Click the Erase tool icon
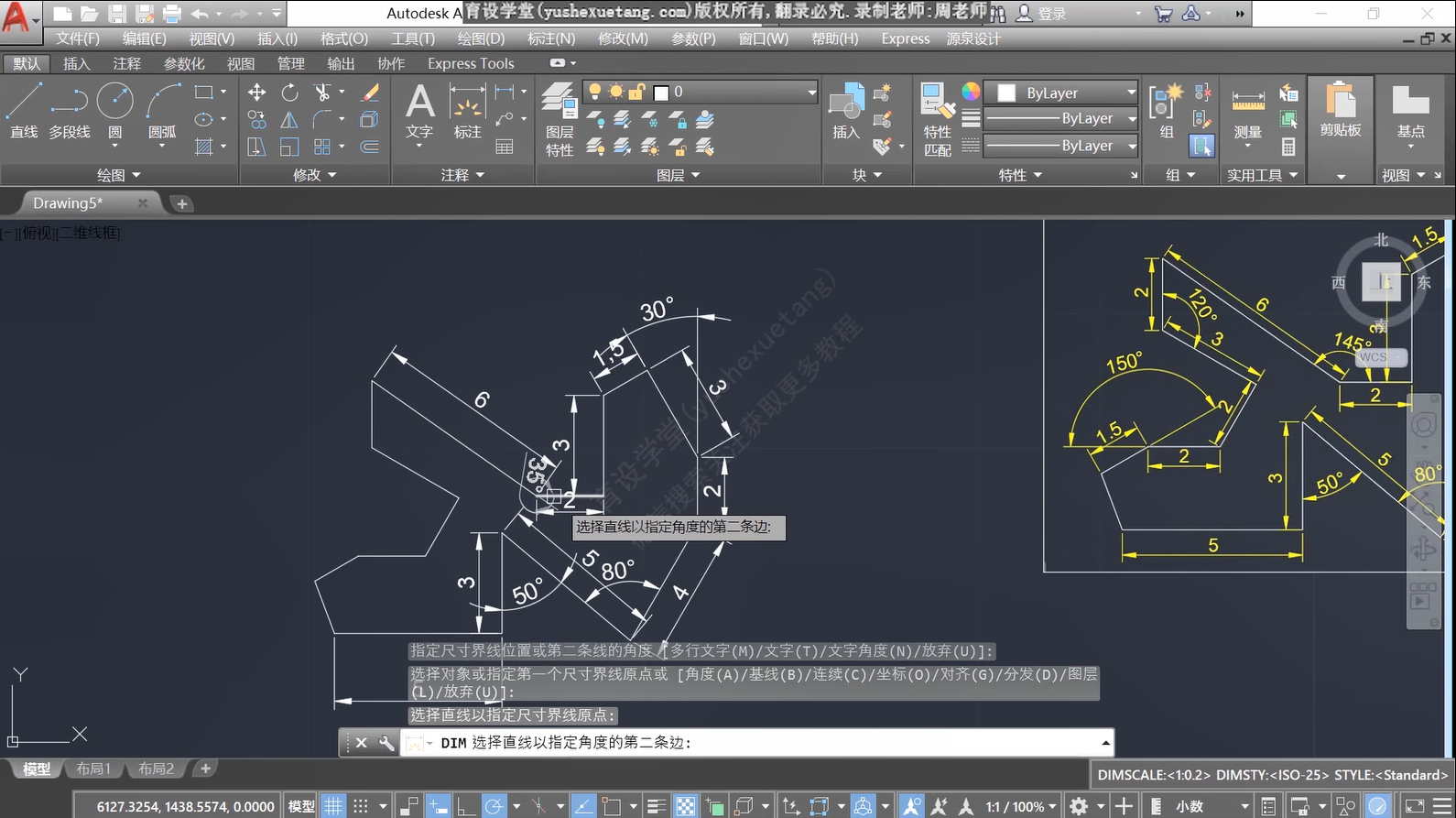Screen dimensions: 1456x818 coord(370,92)
